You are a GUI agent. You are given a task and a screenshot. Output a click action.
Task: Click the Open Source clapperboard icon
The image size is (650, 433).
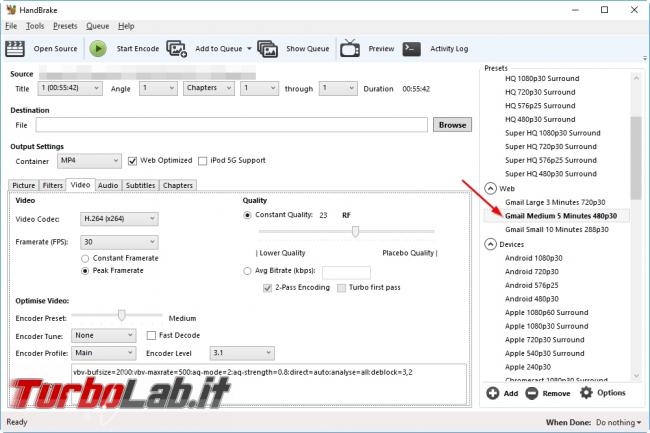15,49
